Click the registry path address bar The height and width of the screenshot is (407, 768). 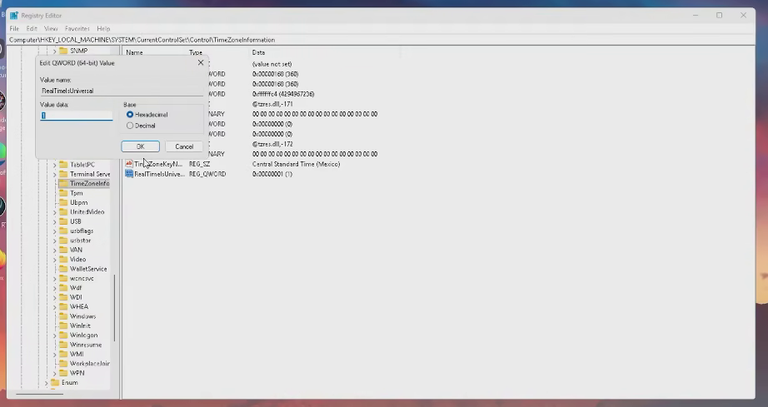tap(381, 40)
